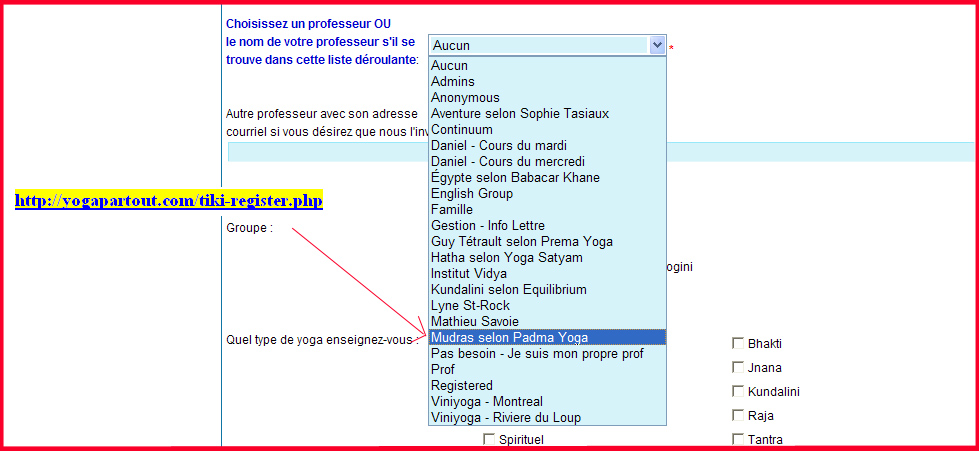Screen dimensions: 979x451
Task: Select 'Aventure selon Sophie Tasiaux' option
Action: 520,114
